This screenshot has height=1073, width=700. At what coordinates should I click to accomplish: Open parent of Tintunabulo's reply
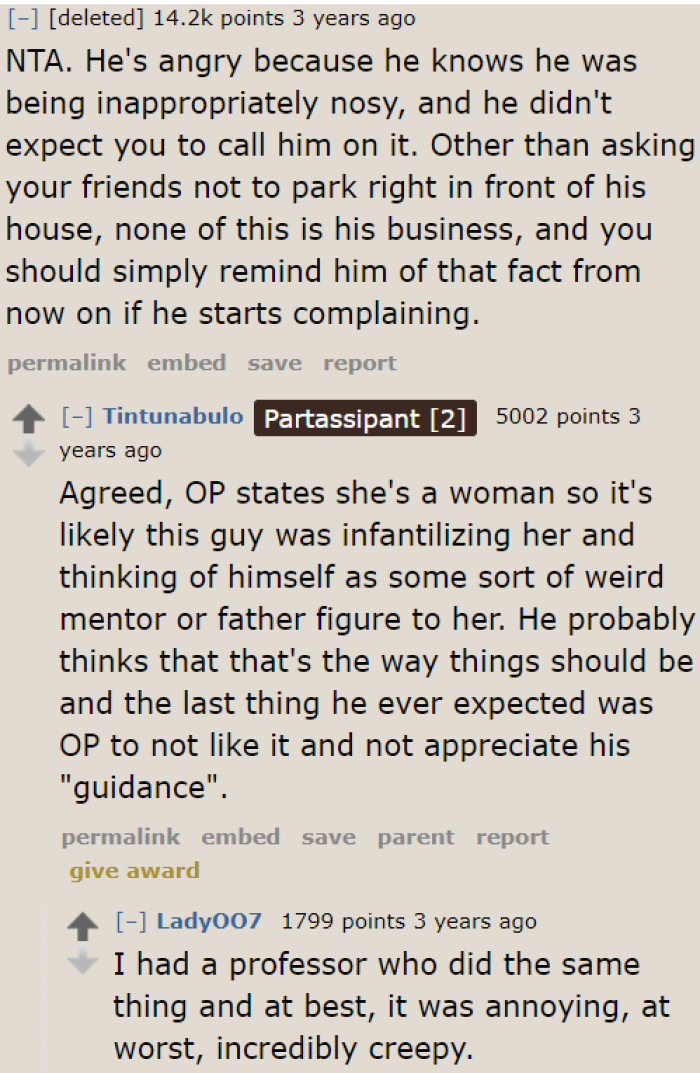(415, 836)
